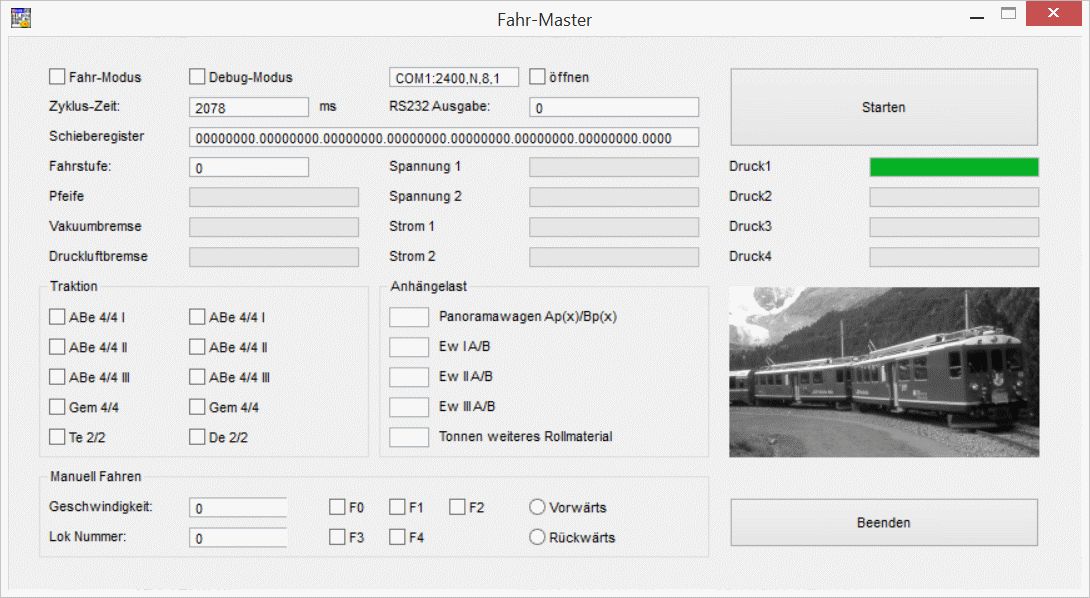Click the Druckluftbremse indicator bar
This screenshot has width=1090, height=598.
pos(274,257)
